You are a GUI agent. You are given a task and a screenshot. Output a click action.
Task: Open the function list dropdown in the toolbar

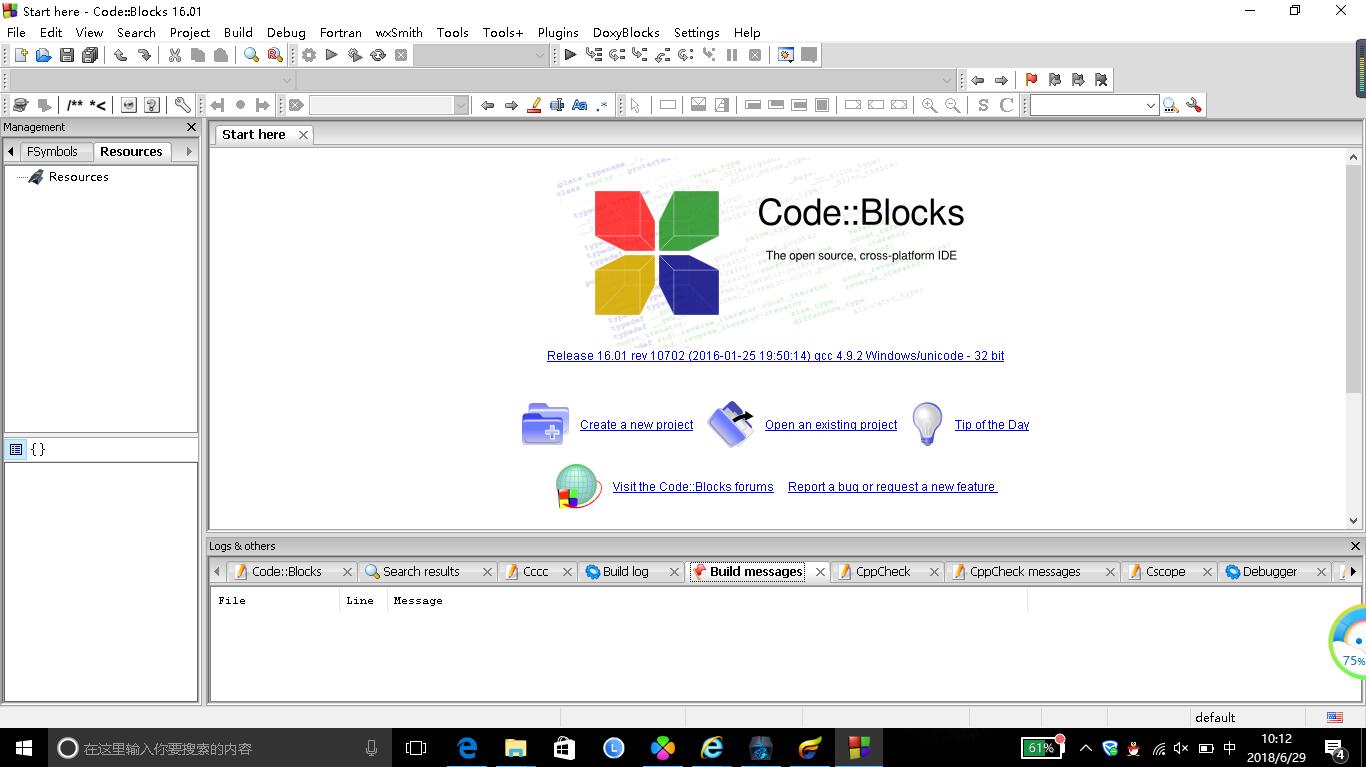tap(948, 80)
